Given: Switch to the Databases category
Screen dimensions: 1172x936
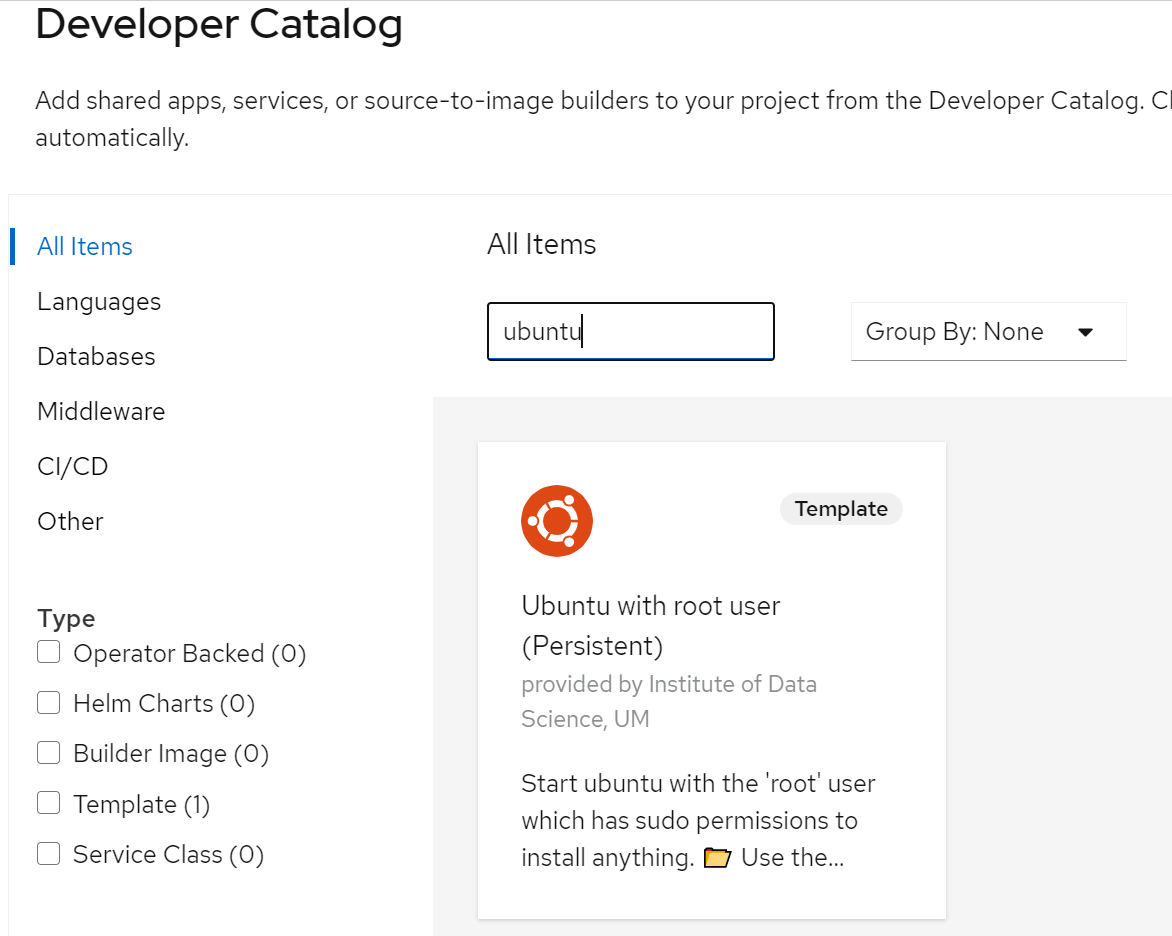Looking at the screenshot, I should [96, 357].
